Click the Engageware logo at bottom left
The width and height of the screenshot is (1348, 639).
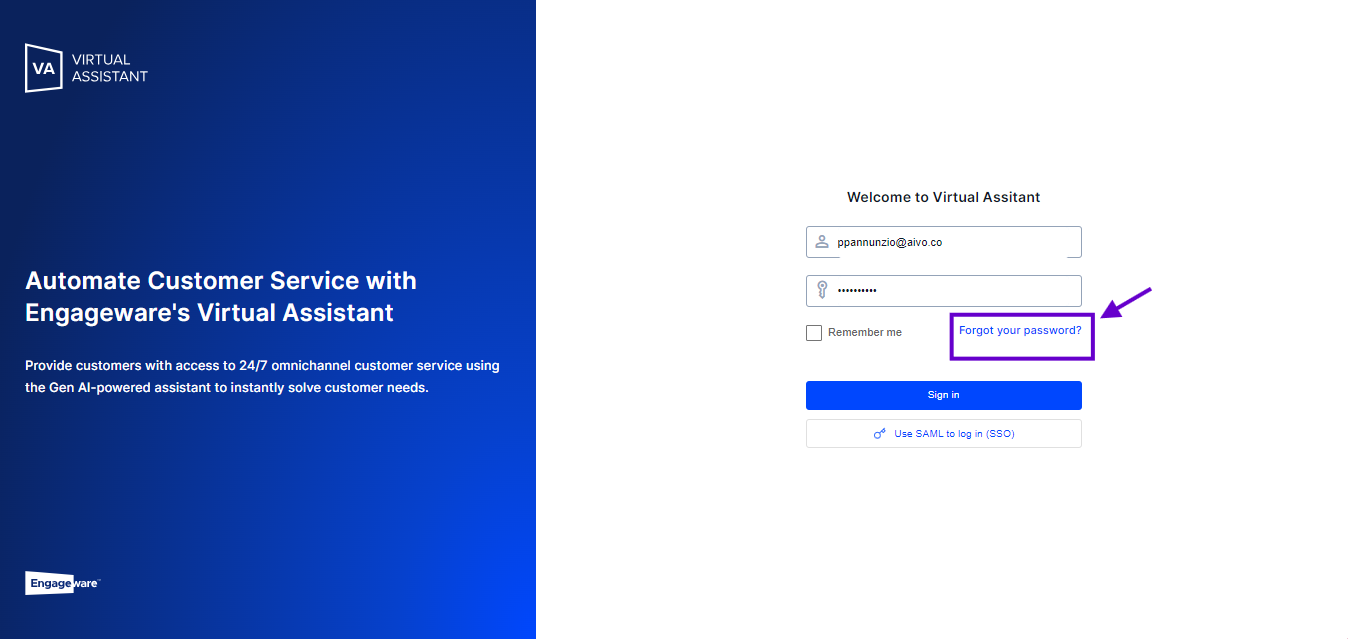point(61,583)
